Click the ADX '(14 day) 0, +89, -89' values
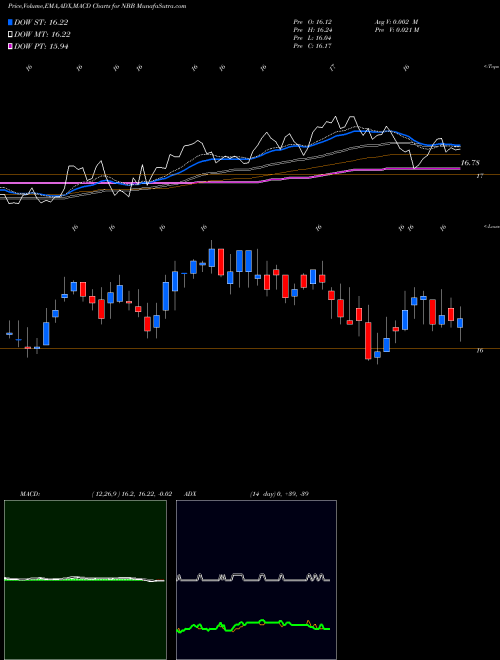 (x=279, y=494)
